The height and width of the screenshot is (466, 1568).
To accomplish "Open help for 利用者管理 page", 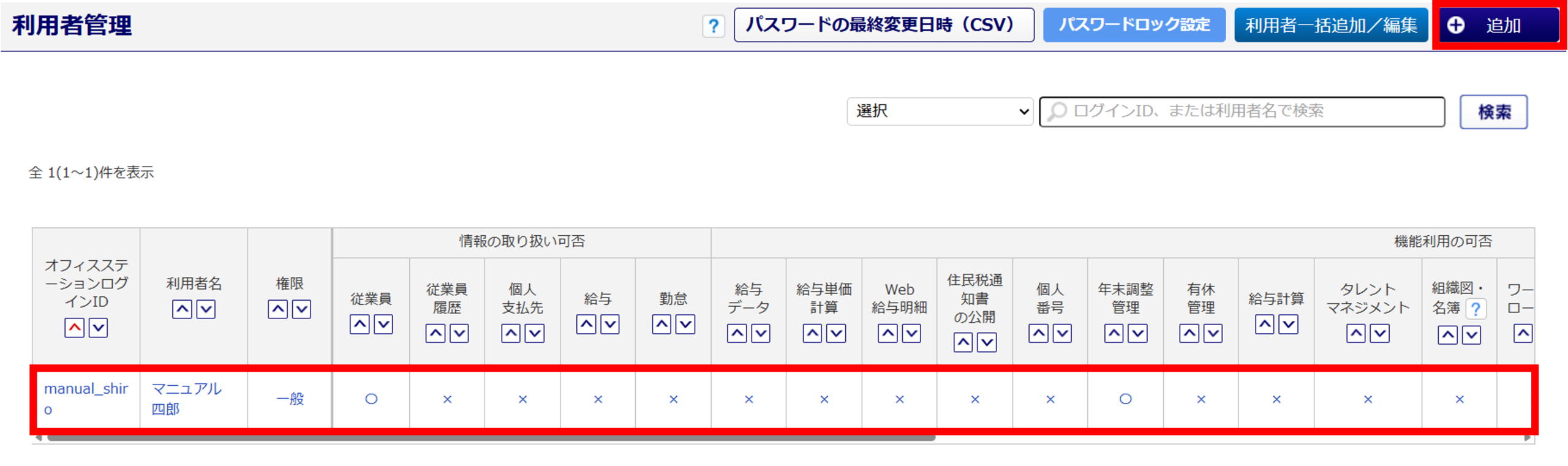I will [713, 26].
